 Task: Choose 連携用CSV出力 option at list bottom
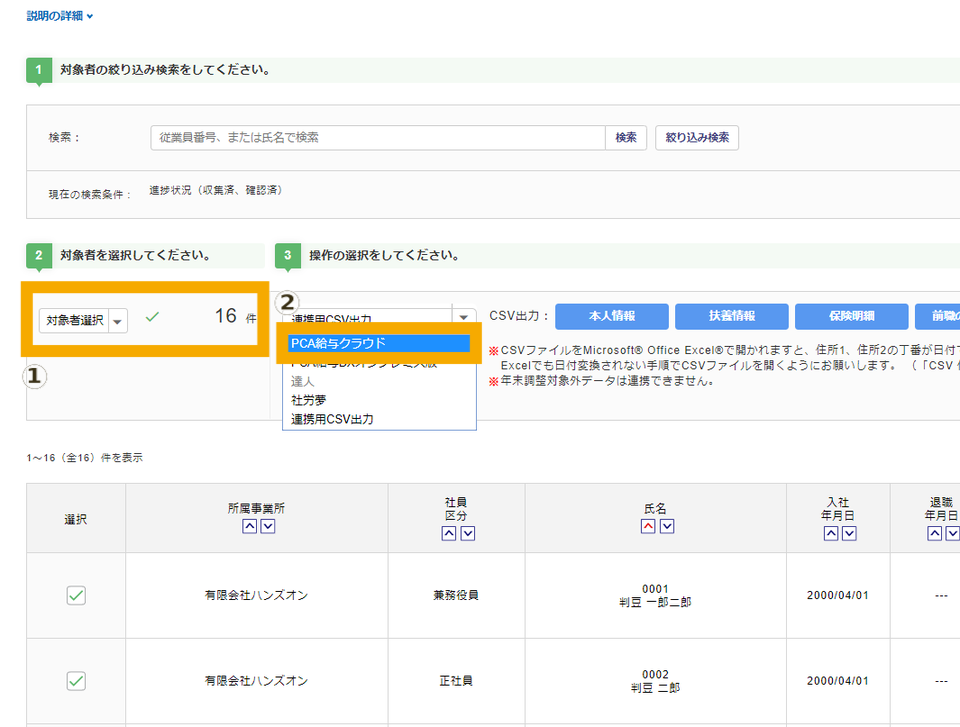tap(332, 420)
